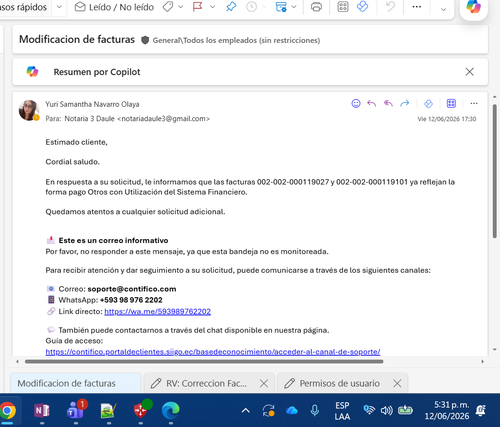The image size is (500, 427).
Task: Click the Copilot logo in summary bar
Action: coord(32,72)
